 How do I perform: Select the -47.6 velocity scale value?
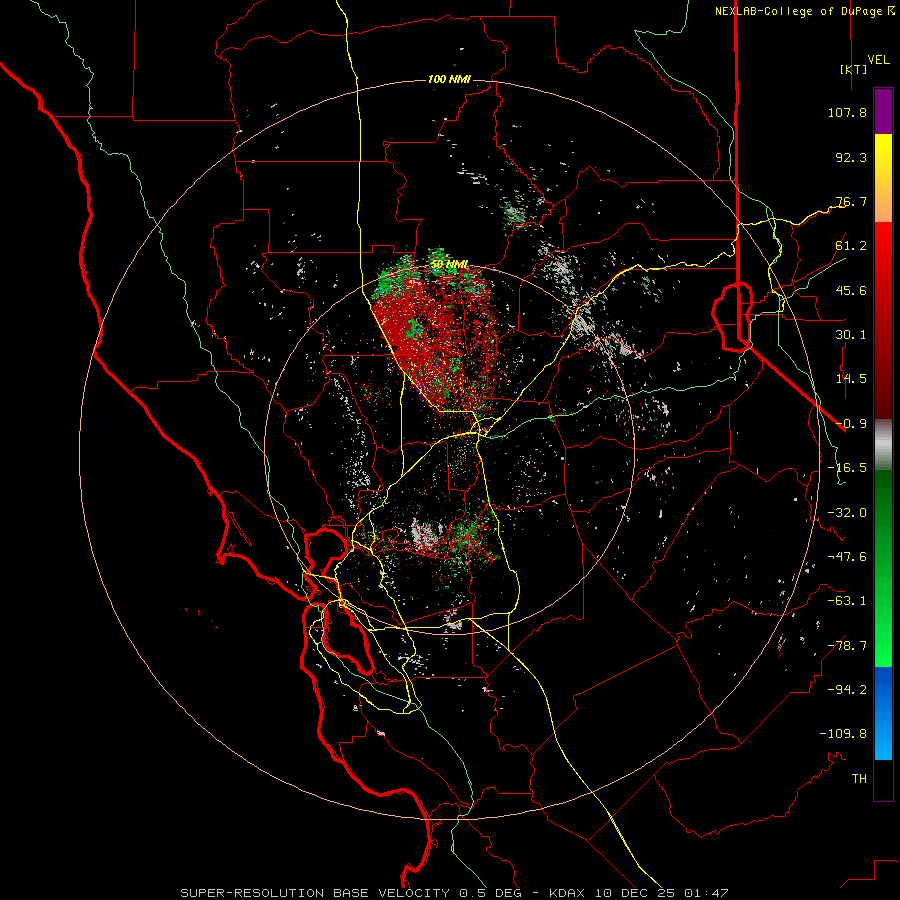tap(847, 557)
